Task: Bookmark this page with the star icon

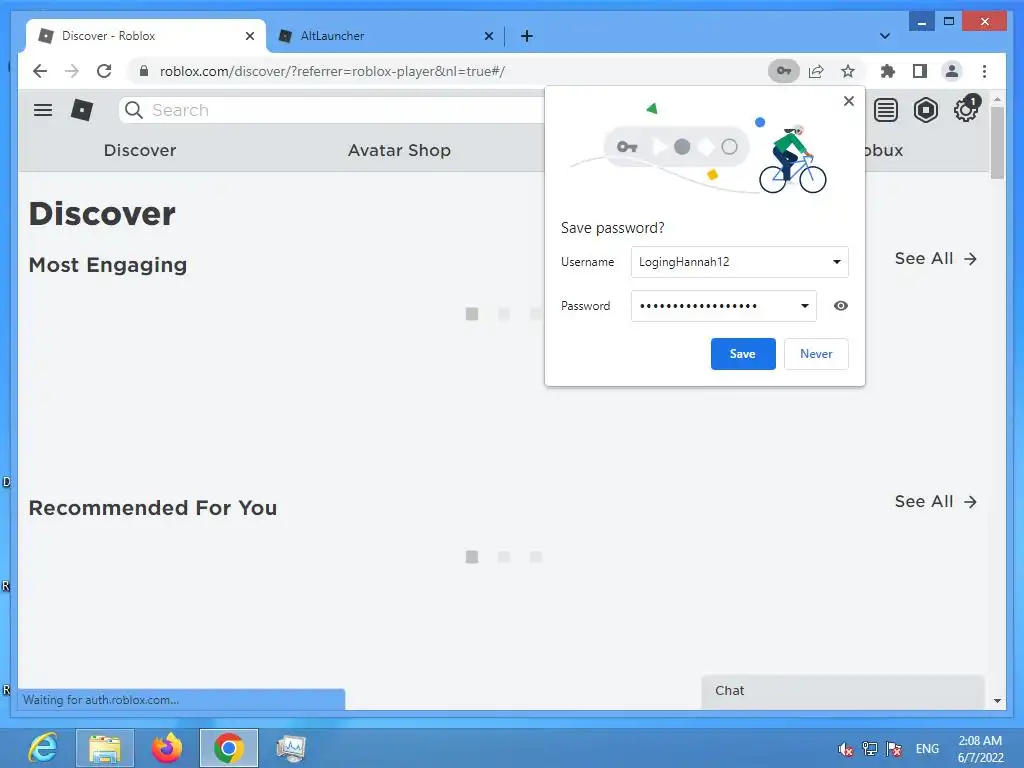Action: [848, 71]
